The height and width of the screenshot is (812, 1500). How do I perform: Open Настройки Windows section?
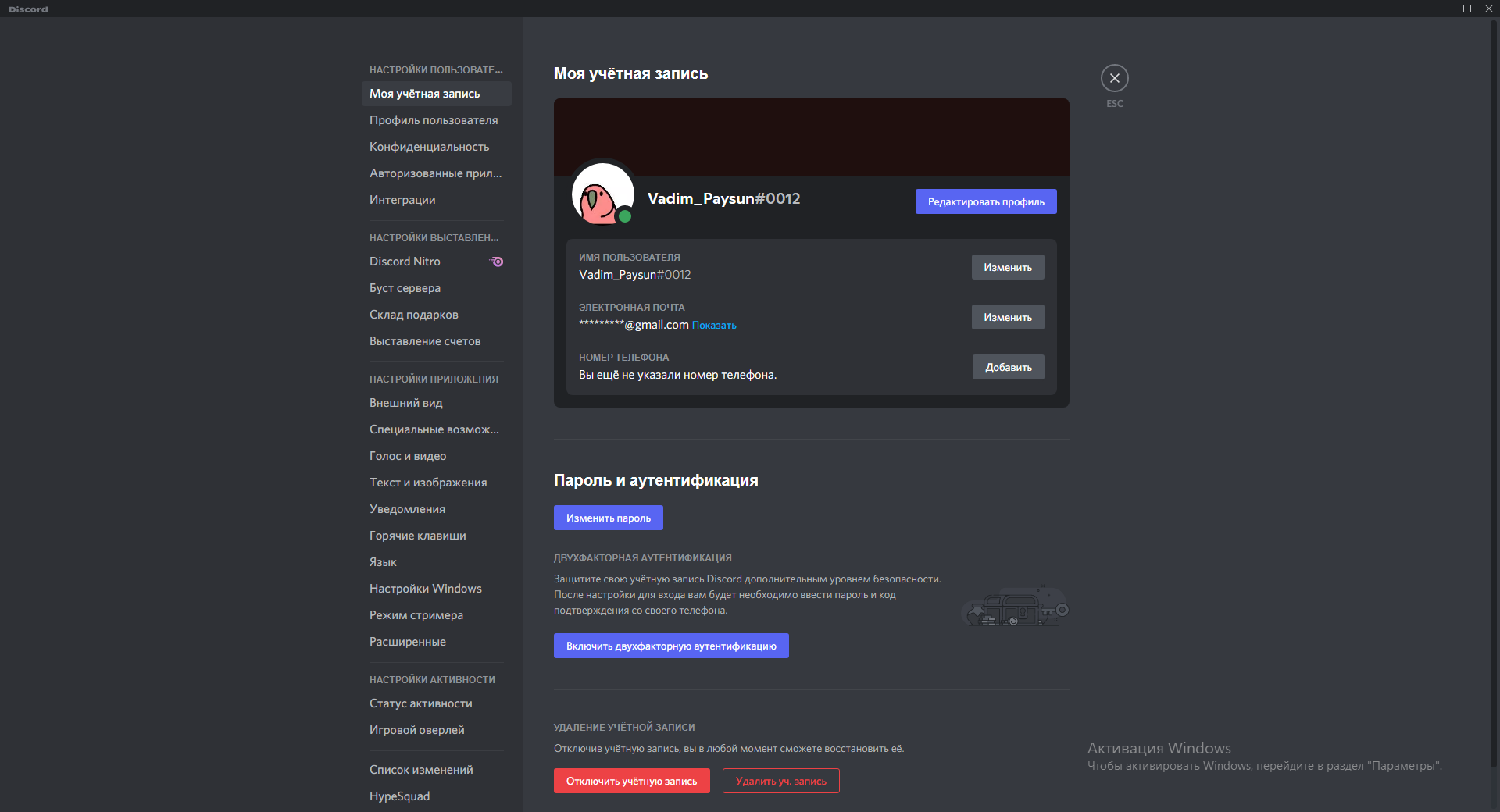click(436, 589)
